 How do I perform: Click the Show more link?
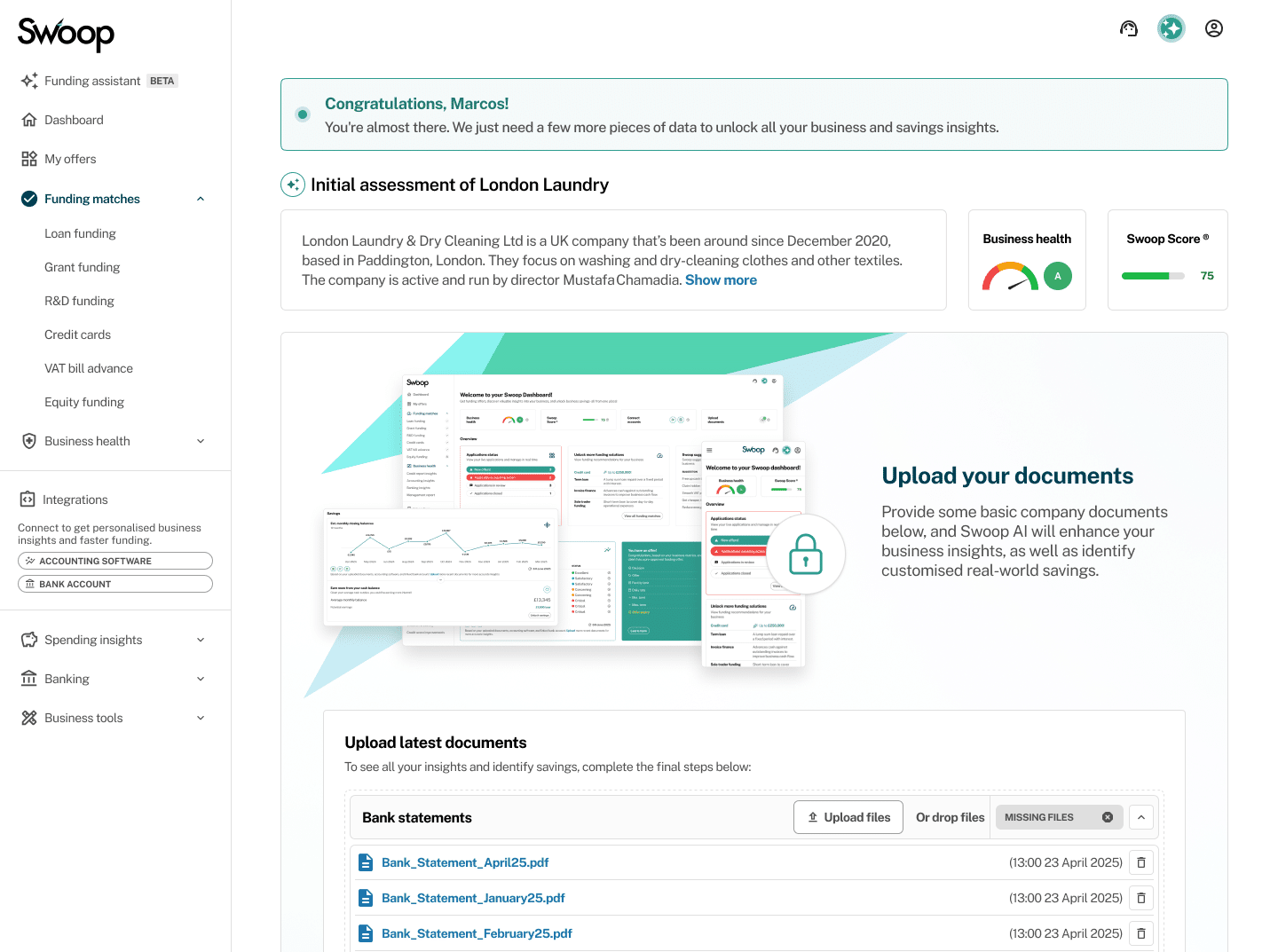coord(721,279)
